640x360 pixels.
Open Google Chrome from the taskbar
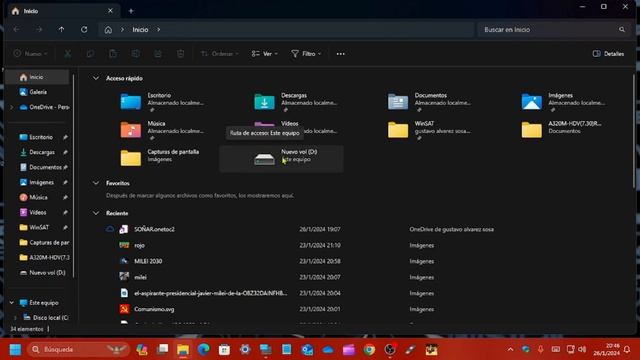pos(369,349)
